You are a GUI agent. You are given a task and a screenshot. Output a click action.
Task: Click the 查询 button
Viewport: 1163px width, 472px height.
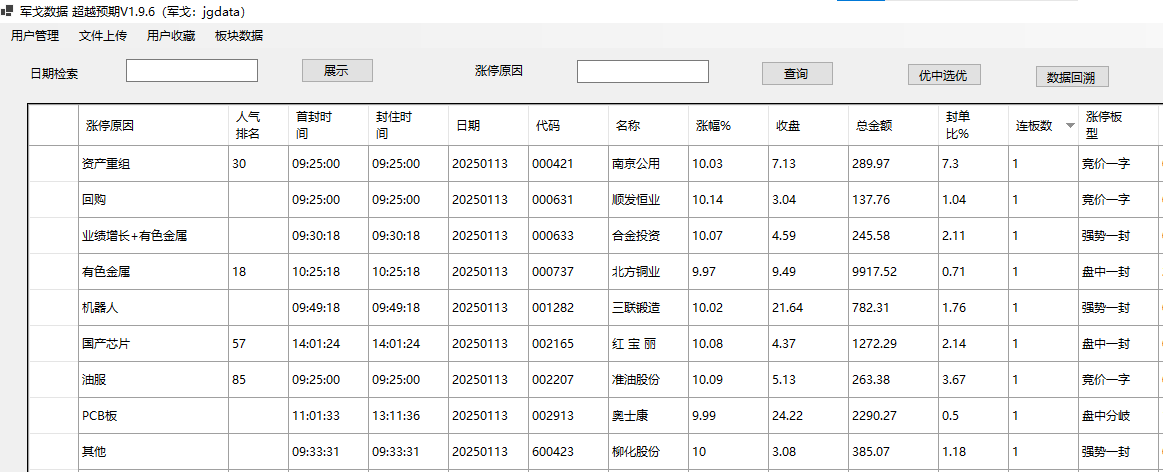797,73
